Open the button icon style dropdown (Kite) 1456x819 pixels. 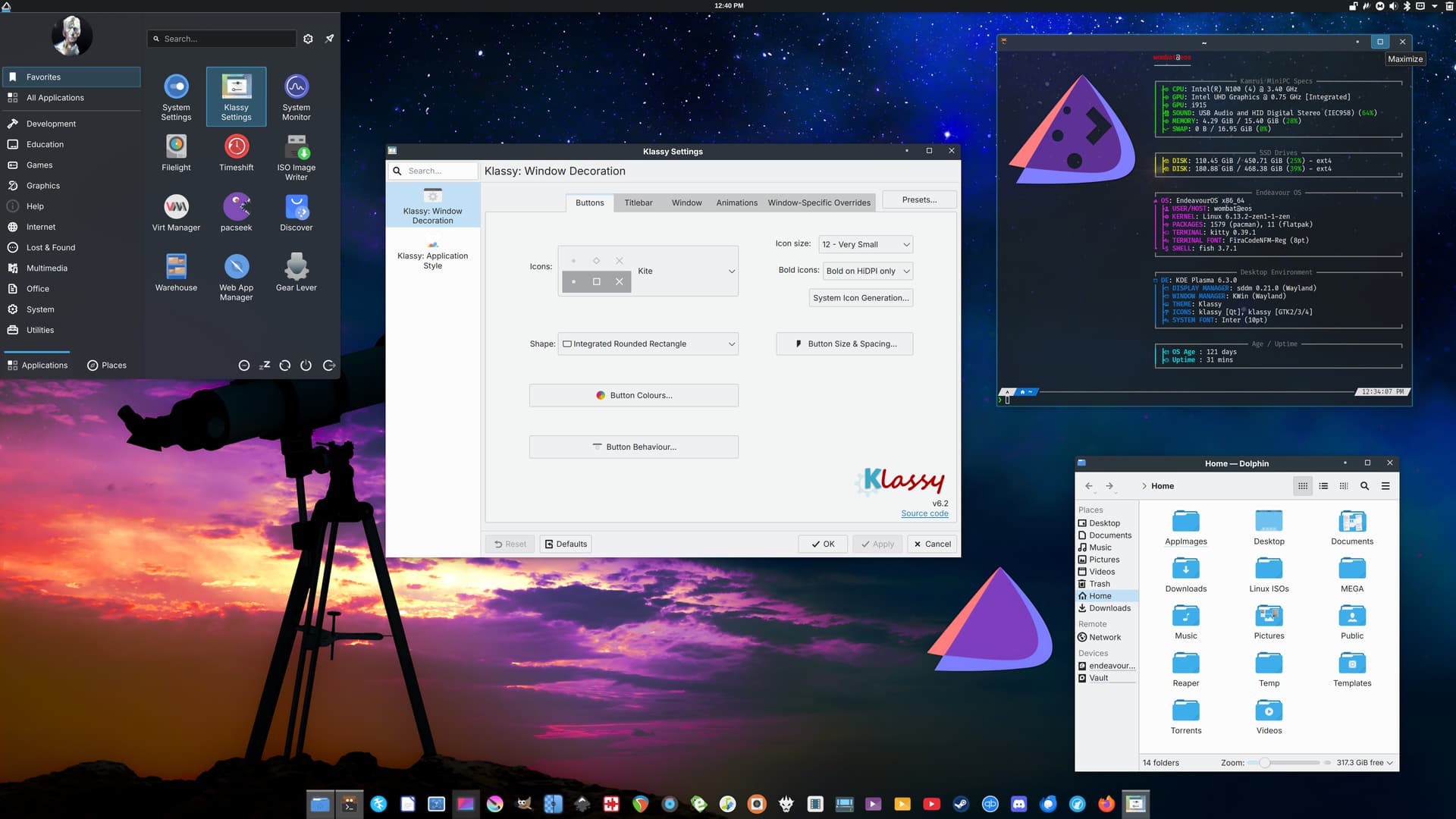click(648, 271)
